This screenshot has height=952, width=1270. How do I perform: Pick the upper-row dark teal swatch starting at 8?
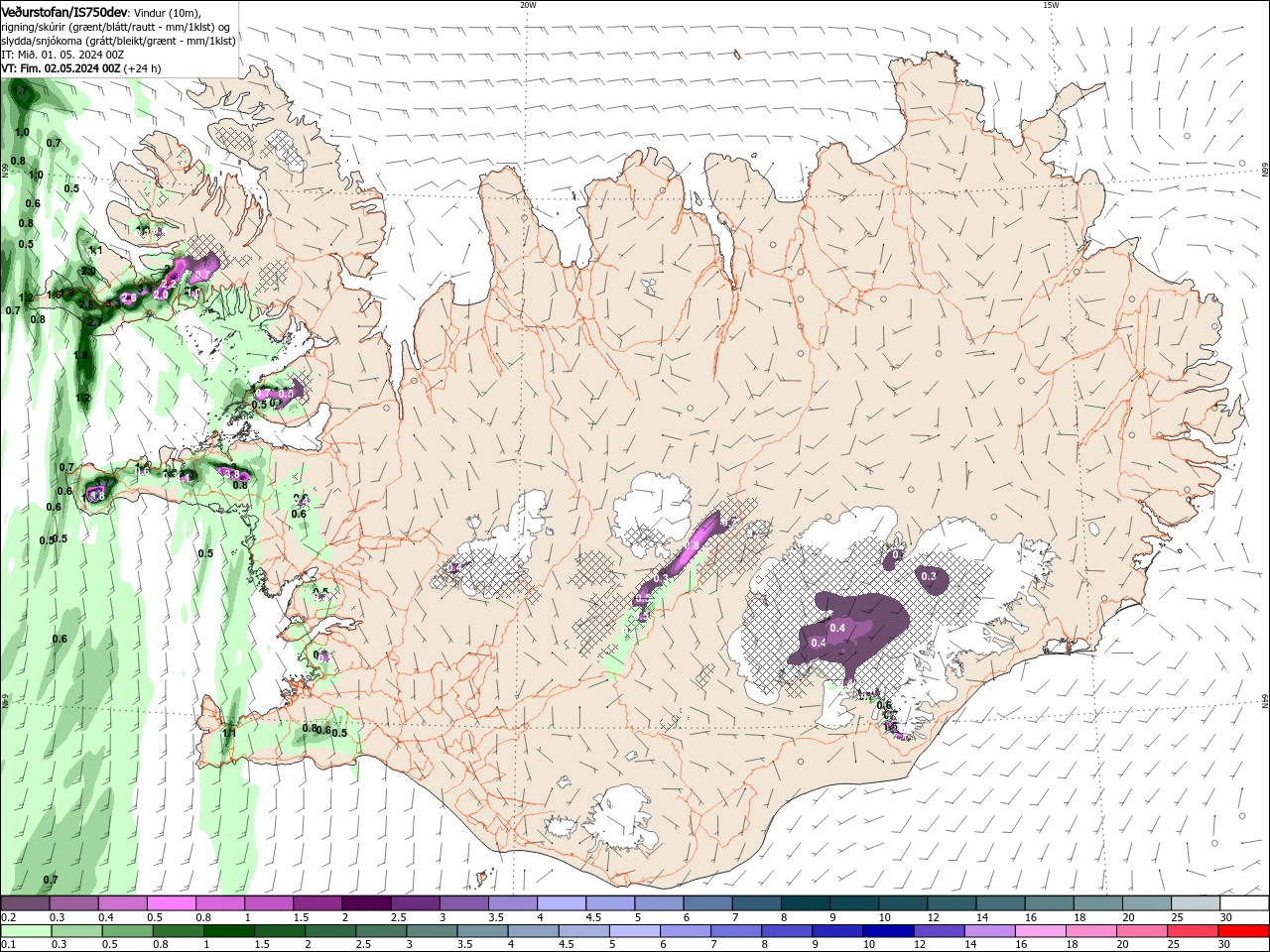point(804,903)
